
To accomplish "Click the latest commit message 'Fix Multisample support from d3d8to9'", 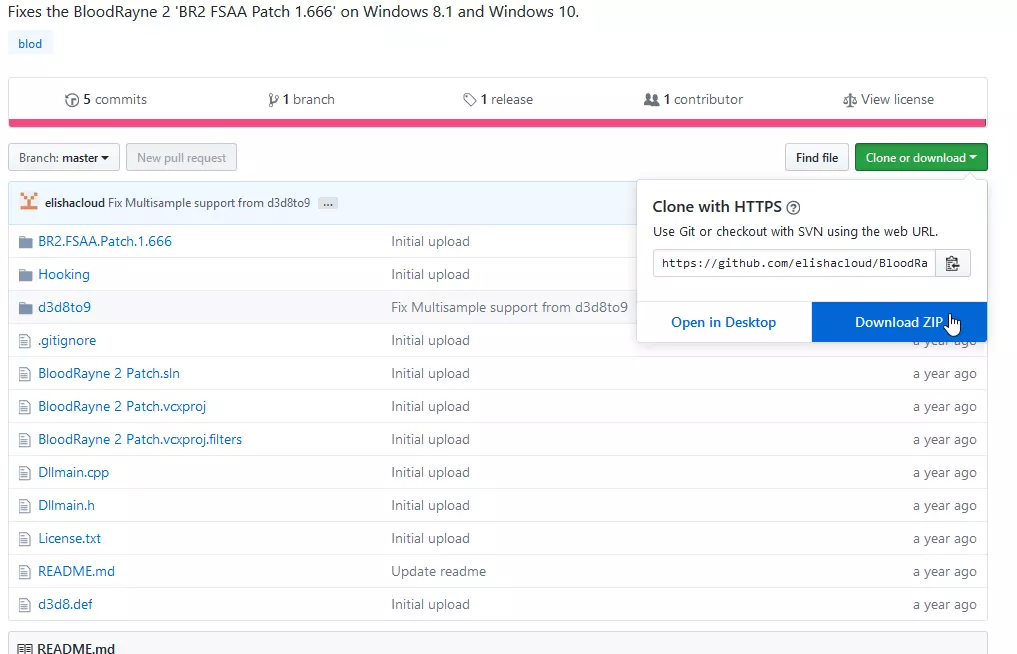I will [x=209, y=203].
